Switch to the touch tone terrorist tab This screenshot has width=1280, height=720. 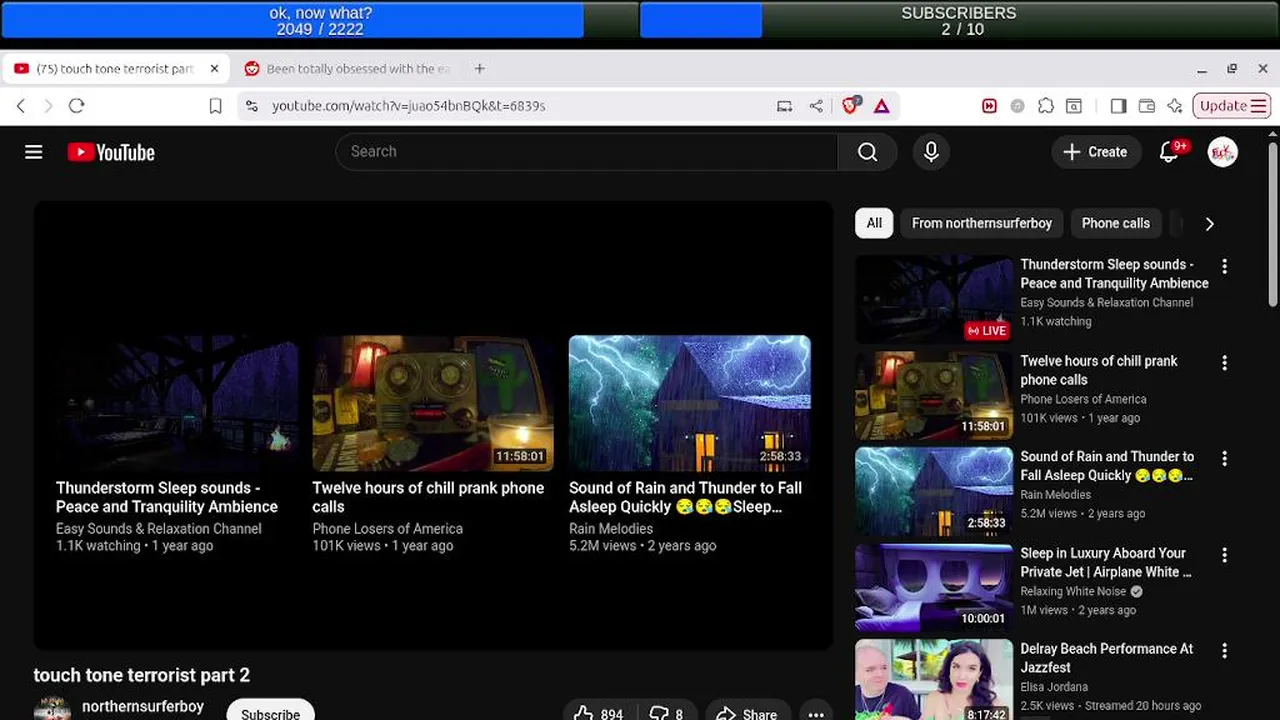[115, 69]
